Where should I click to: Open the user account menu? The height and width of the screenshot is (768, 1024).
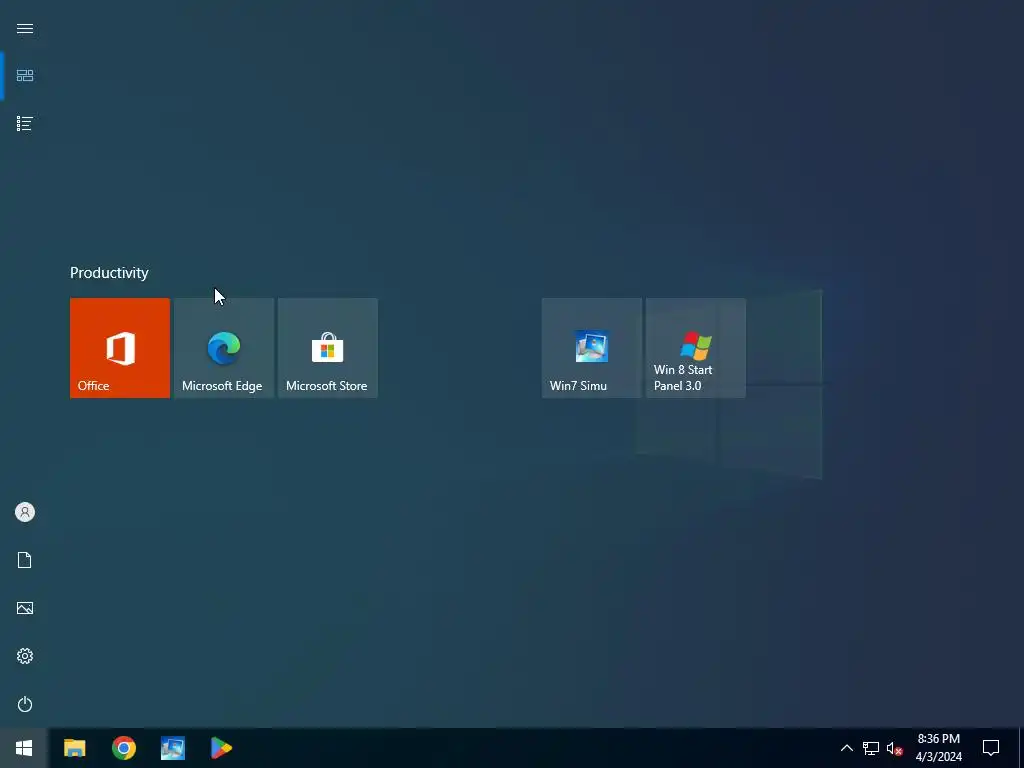pos(25,512)
